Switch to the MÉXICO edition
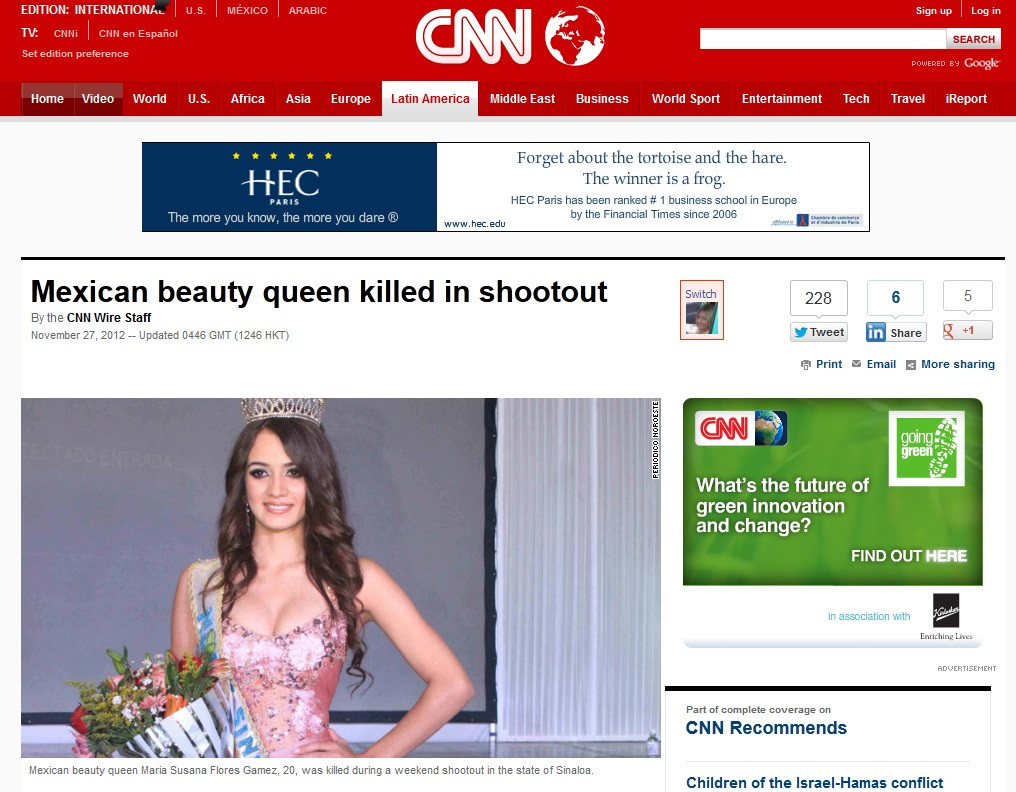The image size is (1016, 792). coord(247,11)
